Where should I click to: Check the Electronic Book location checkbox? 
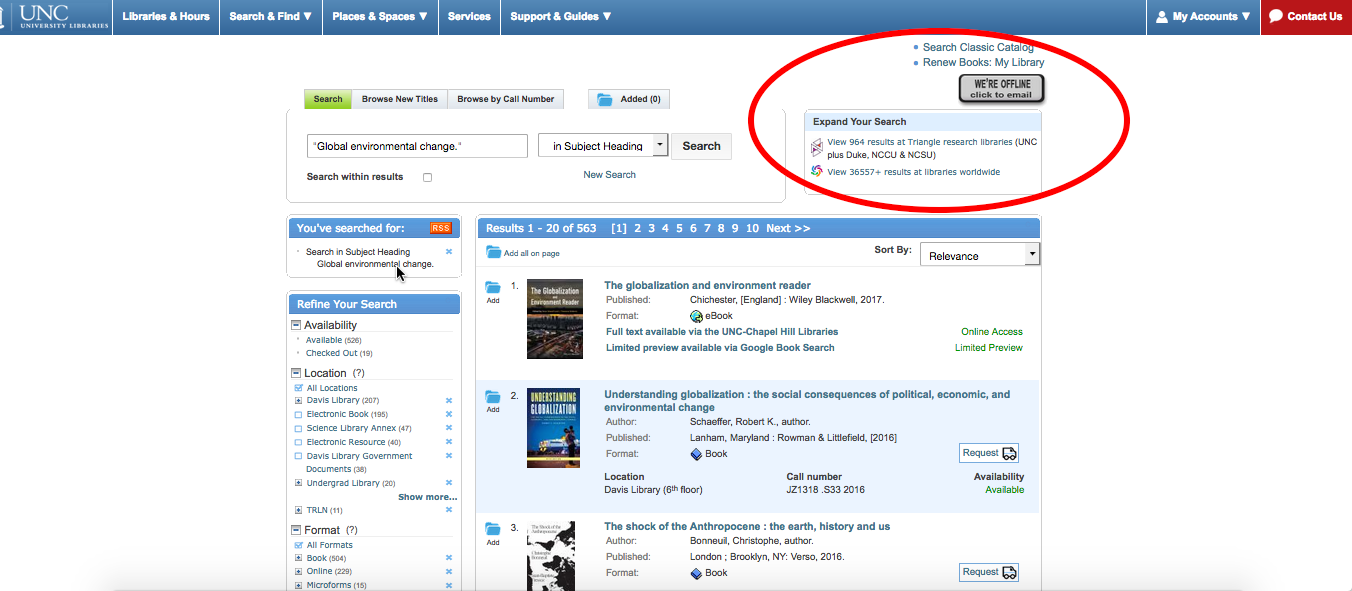(x=299, y=414)
